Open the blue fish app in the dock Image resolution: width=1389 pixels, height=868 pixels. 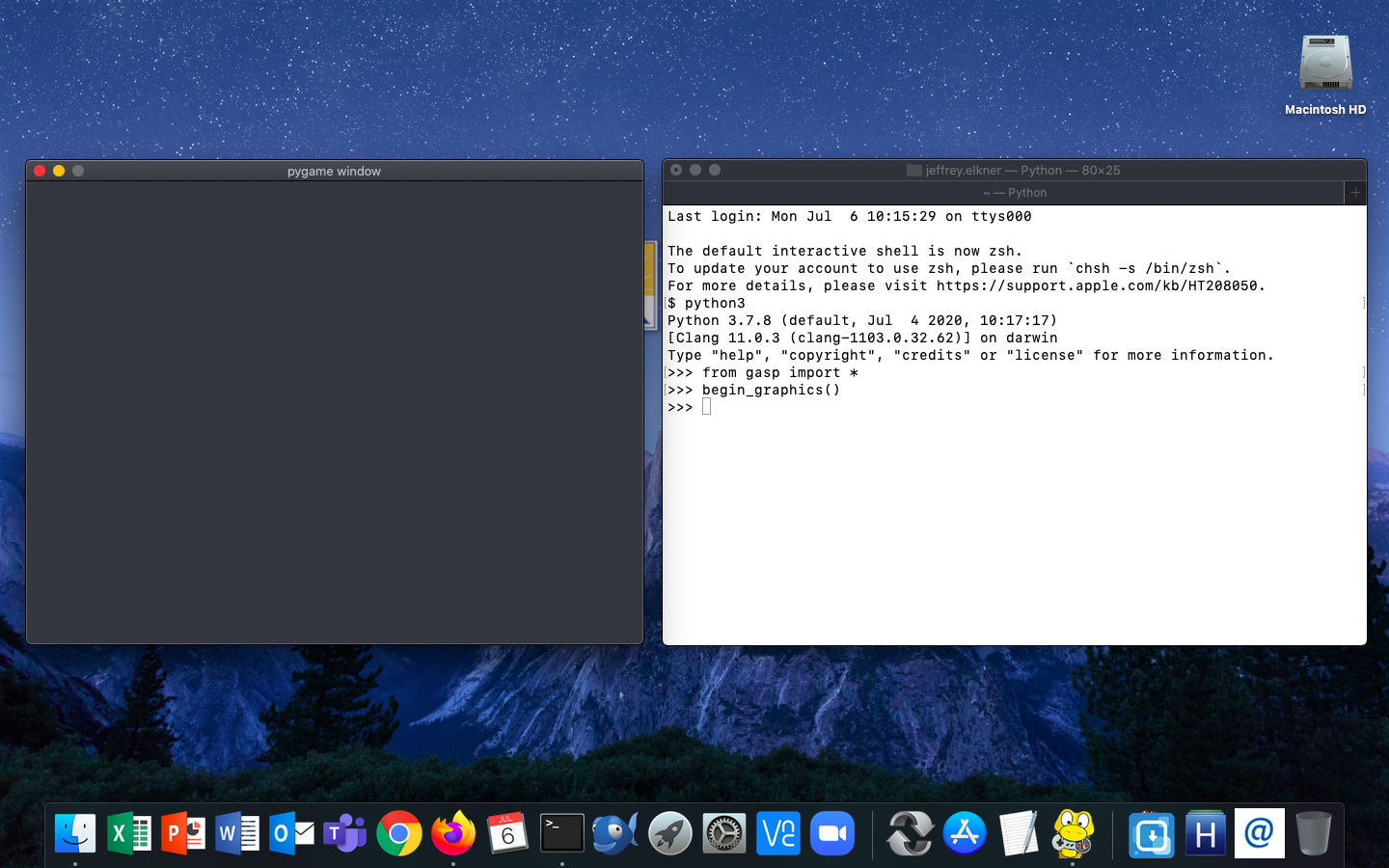coord(615,834)
